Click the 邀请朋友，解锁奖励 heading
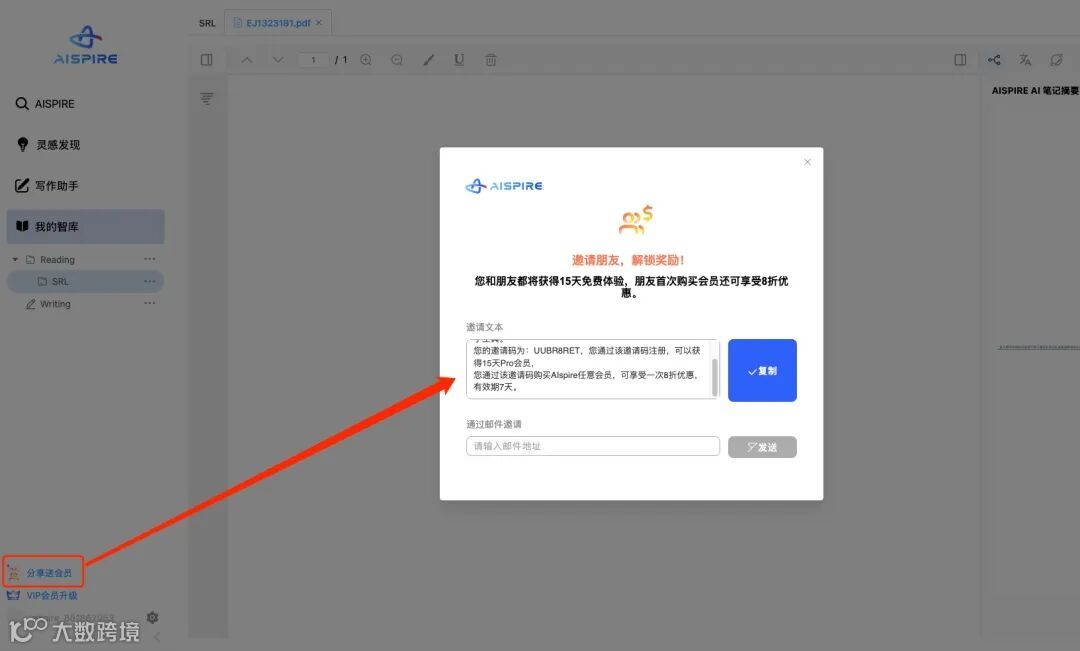 628,260
